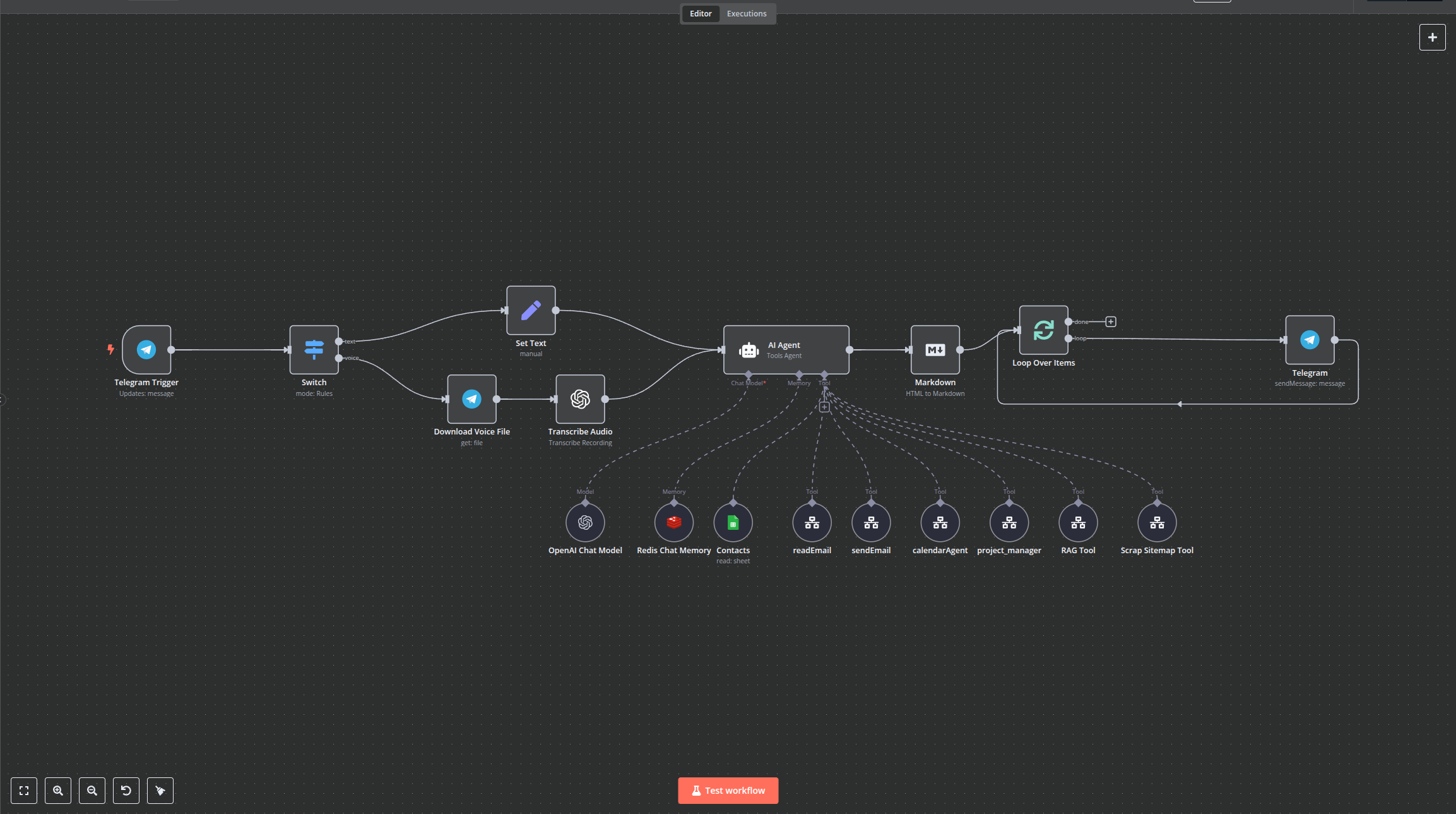Image resolution: width=1456 pixels, height=814 pixels.
Task: Open the Transcribe Audio node
Action: point(579,399)
